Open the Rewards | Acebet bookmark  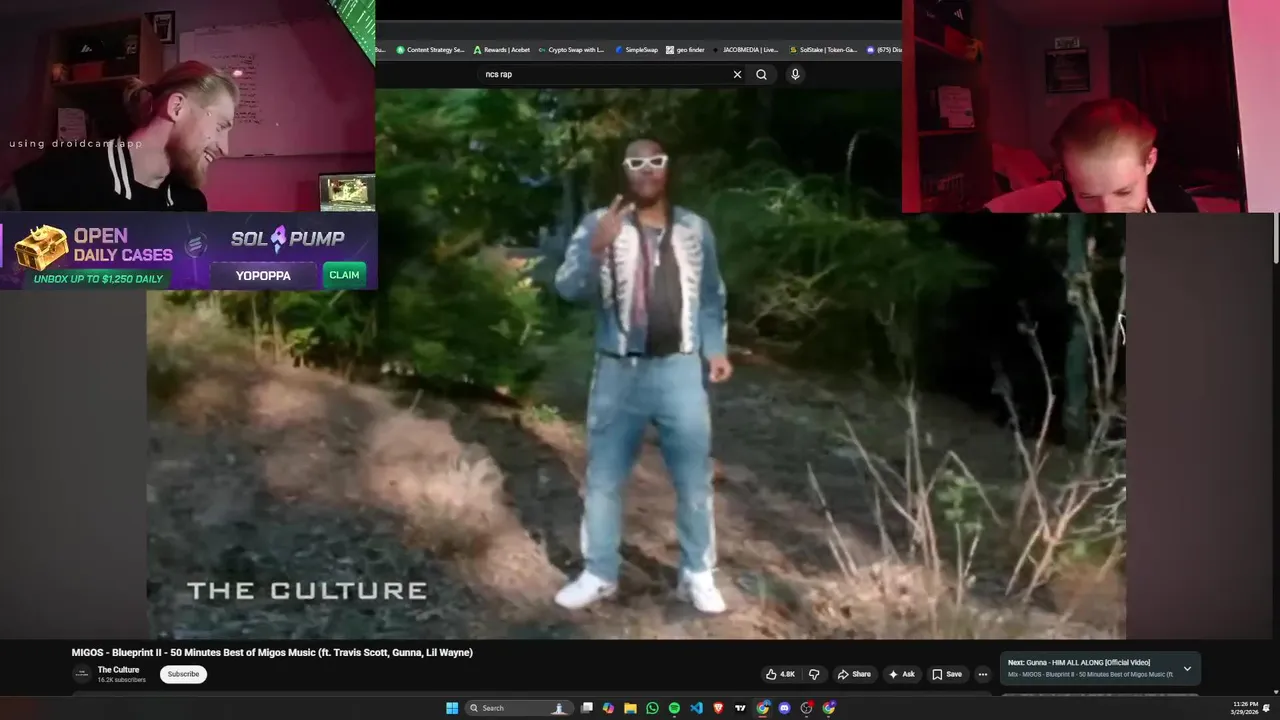point(501,49)
